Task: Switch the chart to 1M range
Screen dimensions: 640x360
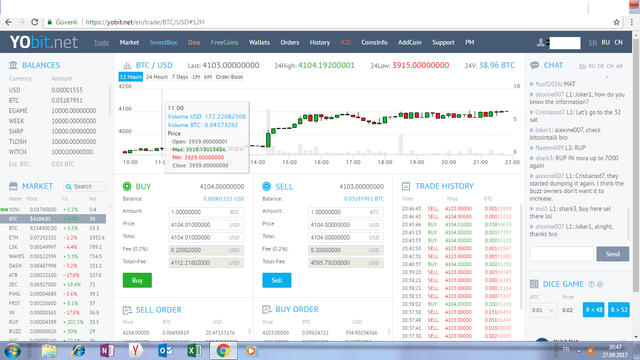Action: tap(196, 77)
